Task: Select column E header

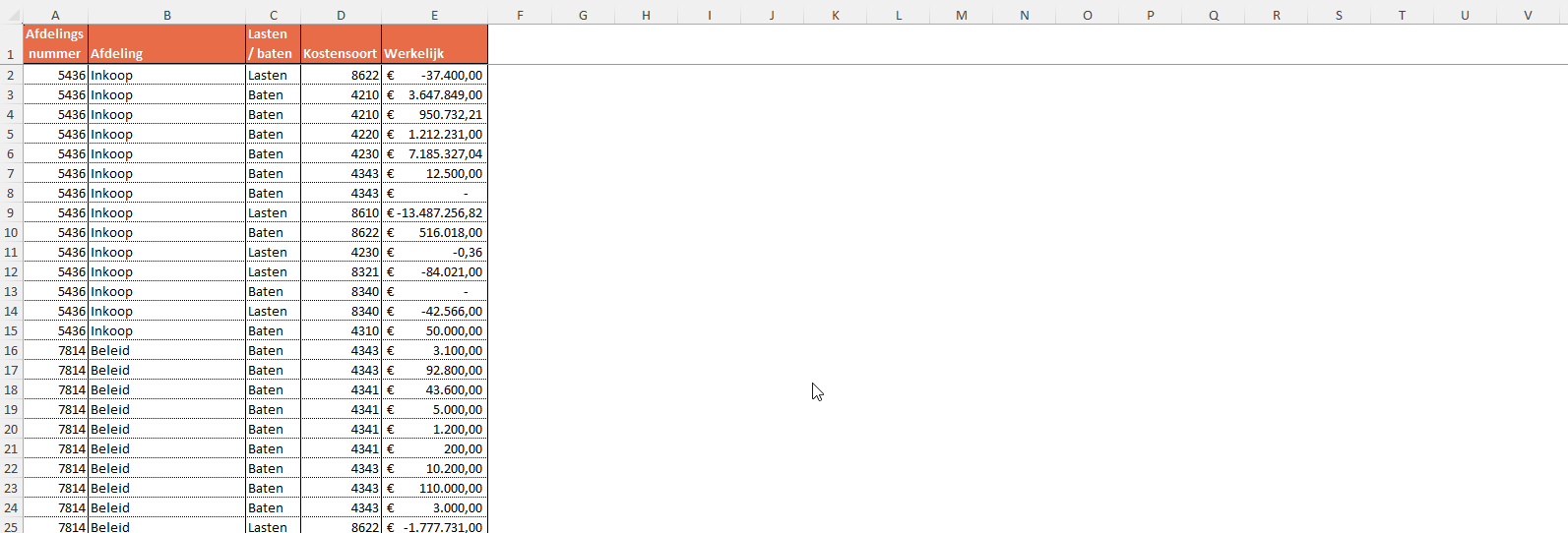Action: [434, 15]
